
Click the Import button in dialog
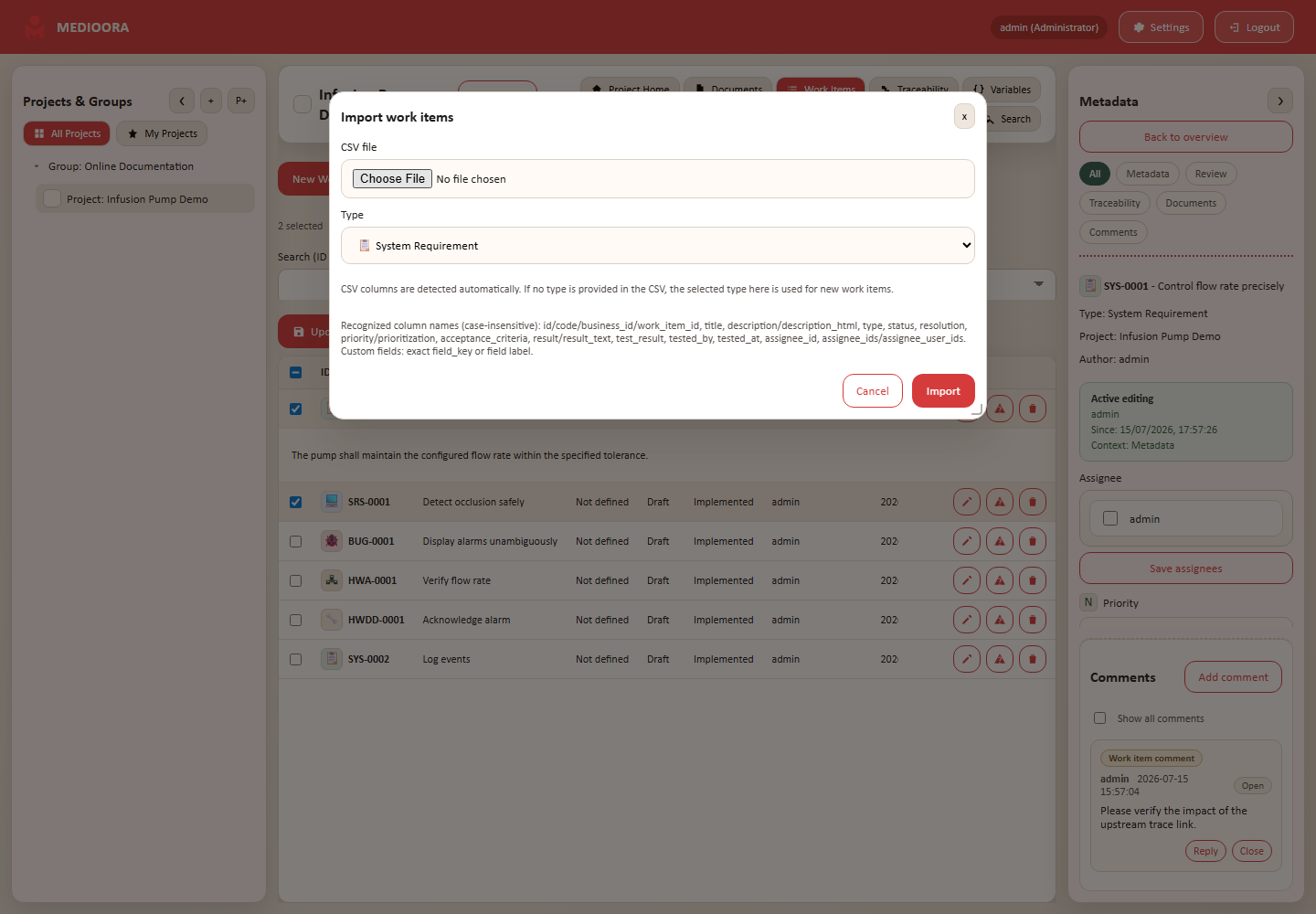click(943, 391)
